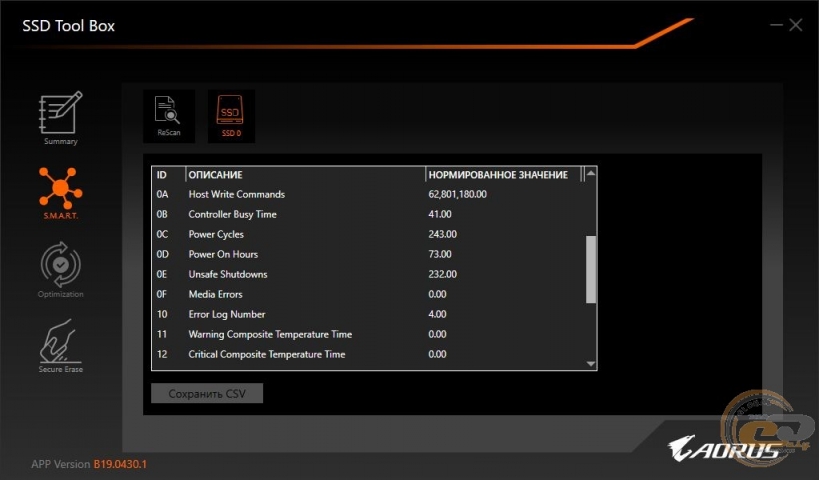Click the Сохранить CSV button

(207, 393)
